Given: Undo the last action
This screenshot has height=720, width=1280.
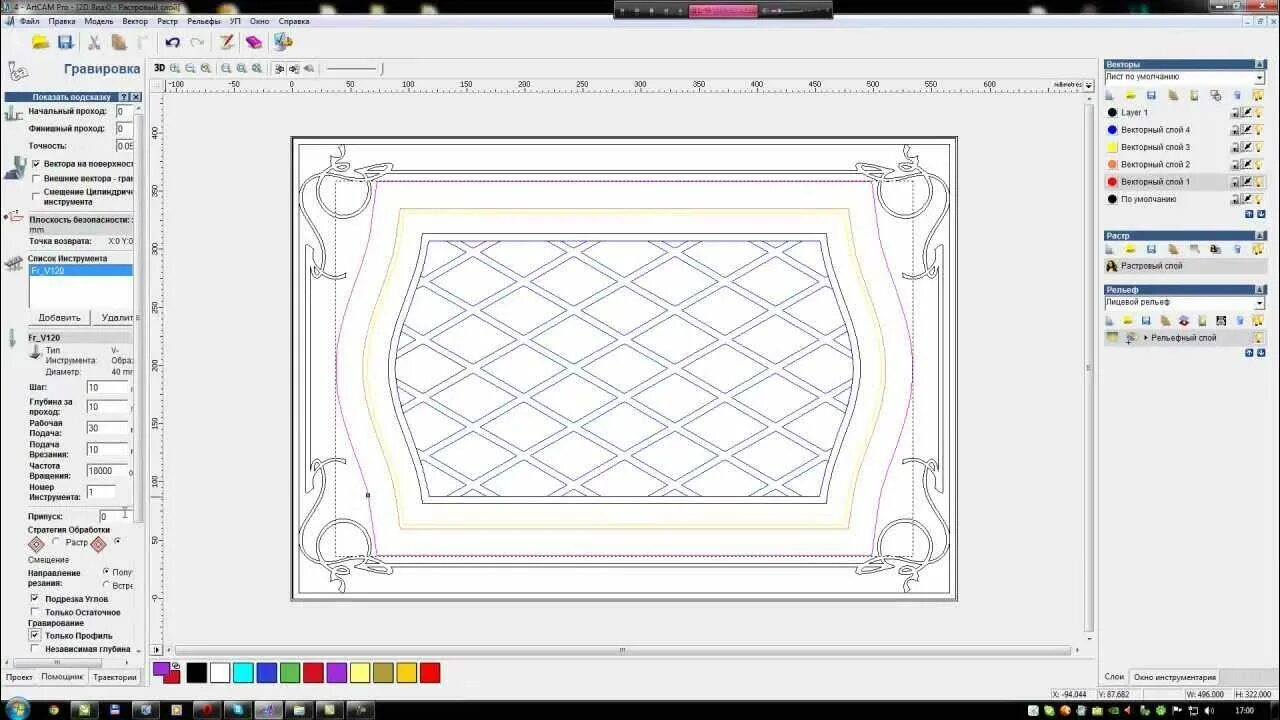Looking at the screenshot, I should point(172,42).
